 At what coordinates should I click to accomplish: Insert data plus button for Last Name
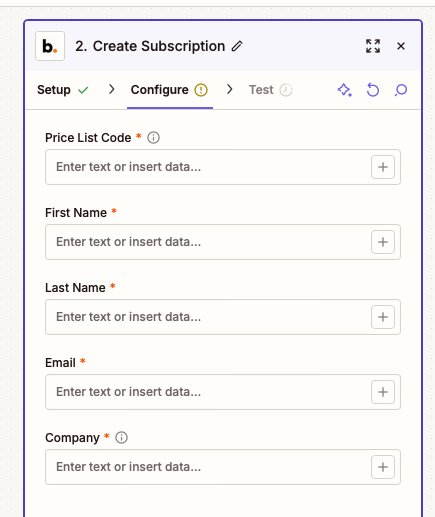click(383, 317)
